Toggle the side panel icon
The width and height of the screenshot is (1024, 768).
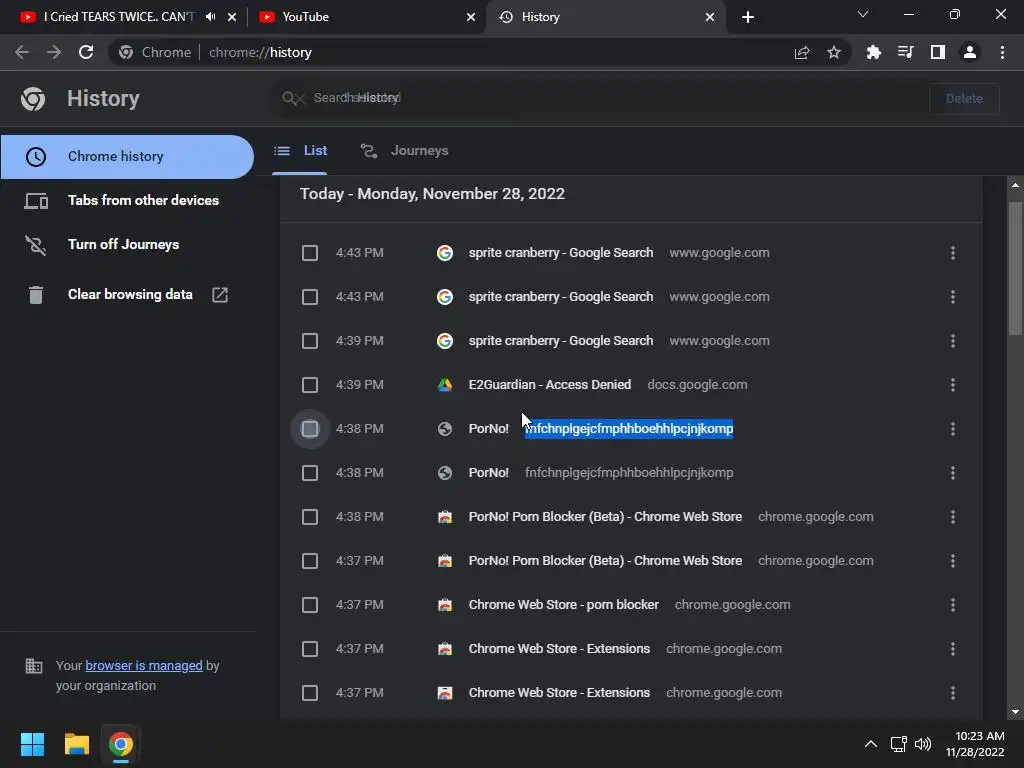click(937, 52)
